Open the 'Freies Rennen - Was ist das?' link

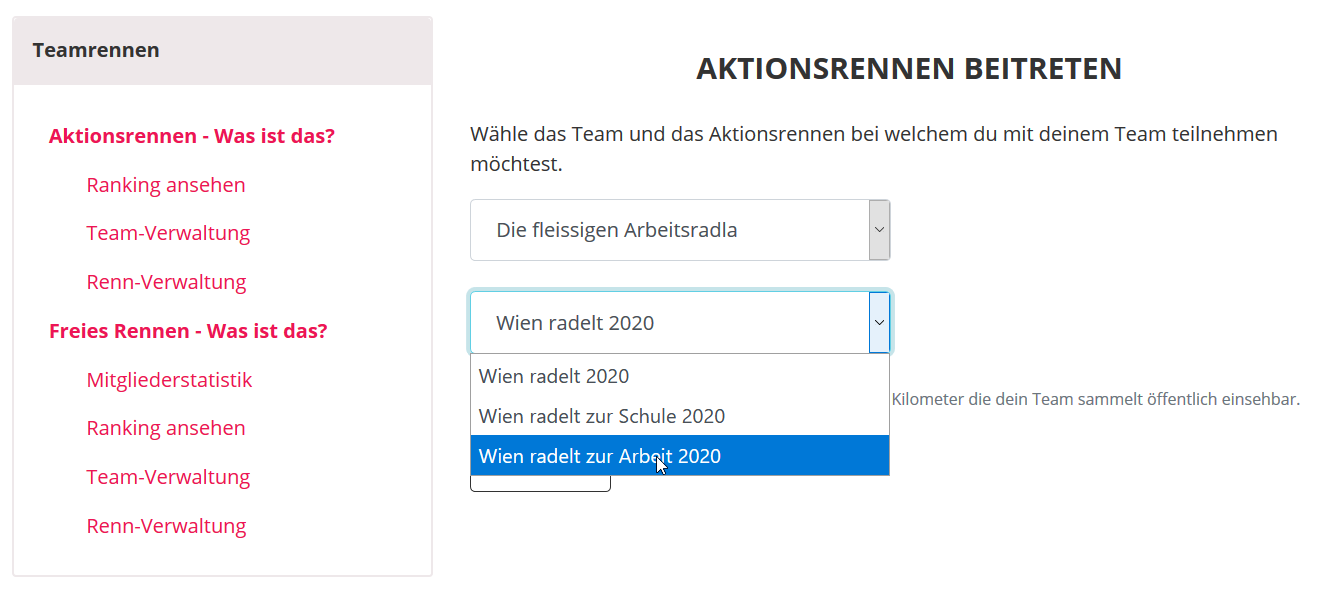[188, 331]
